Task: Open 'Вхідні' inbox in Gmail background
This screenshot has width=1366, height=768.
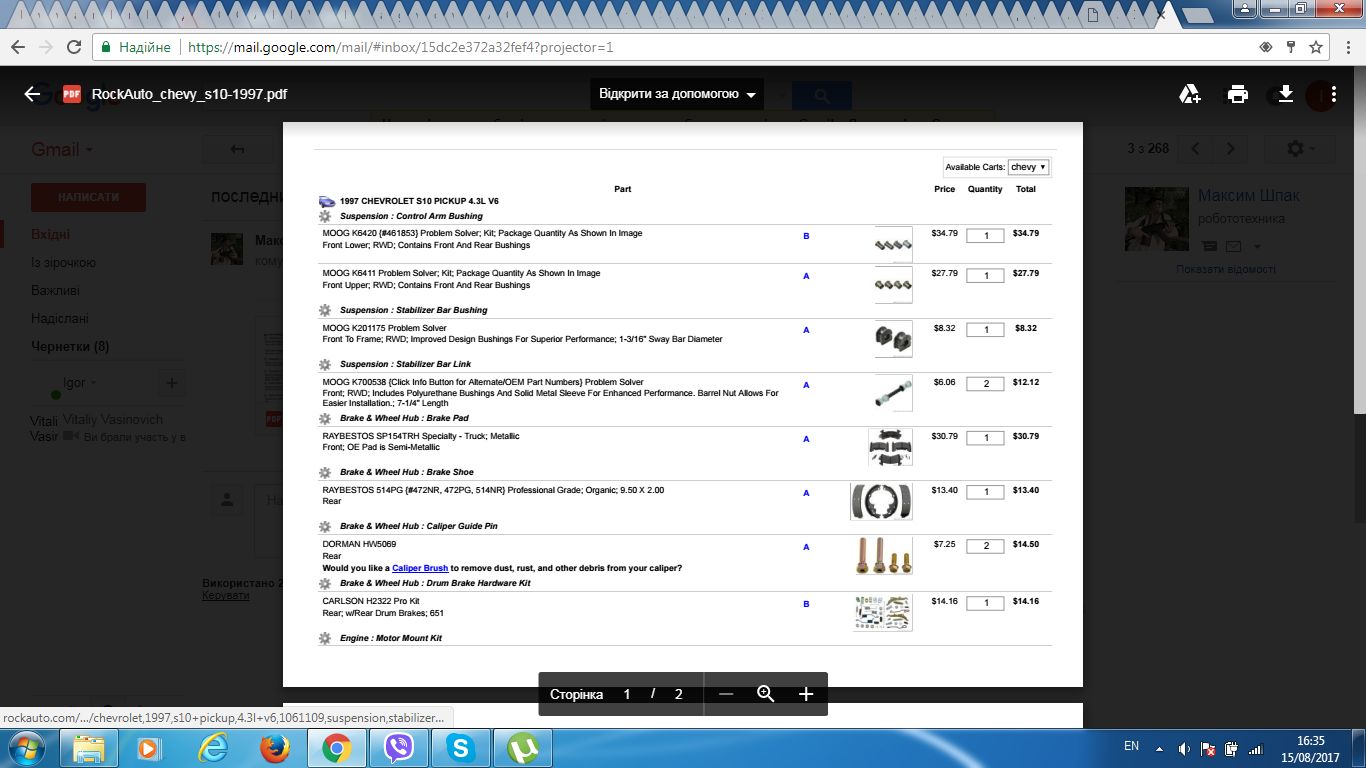Action: click(50, 234)
